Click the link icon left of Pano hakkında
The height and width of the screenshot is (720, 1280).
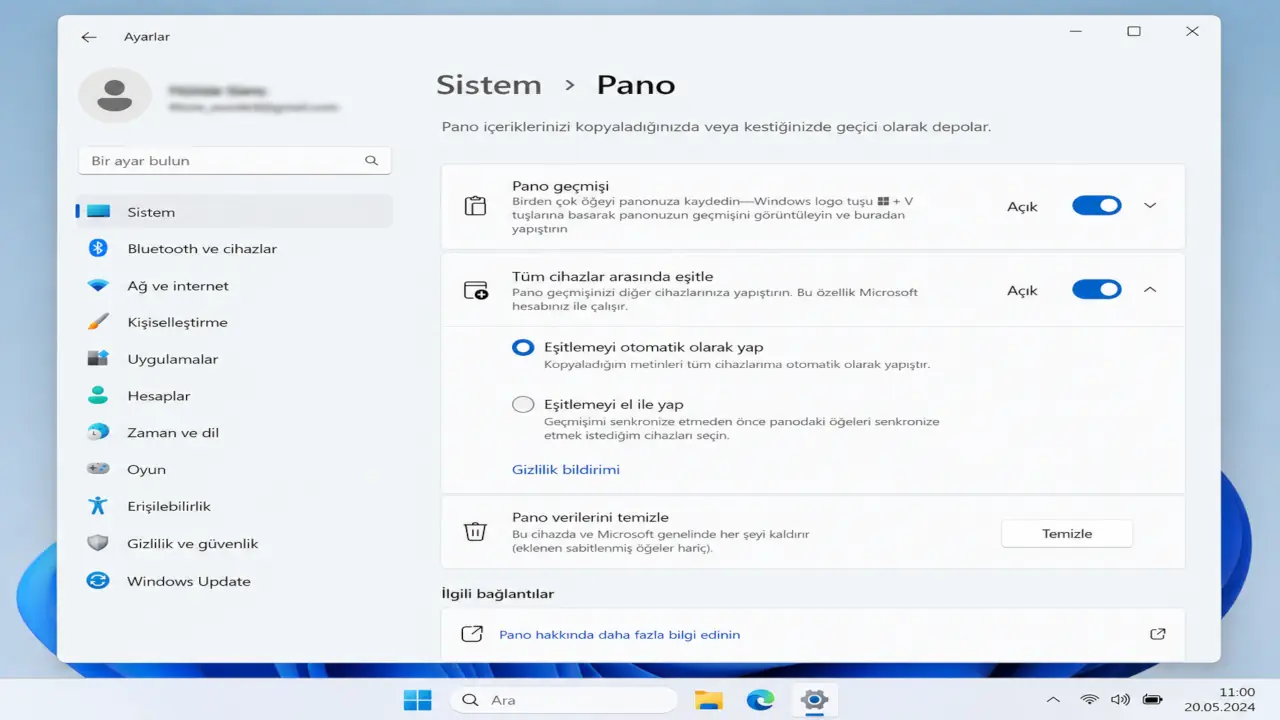(472, 634)
